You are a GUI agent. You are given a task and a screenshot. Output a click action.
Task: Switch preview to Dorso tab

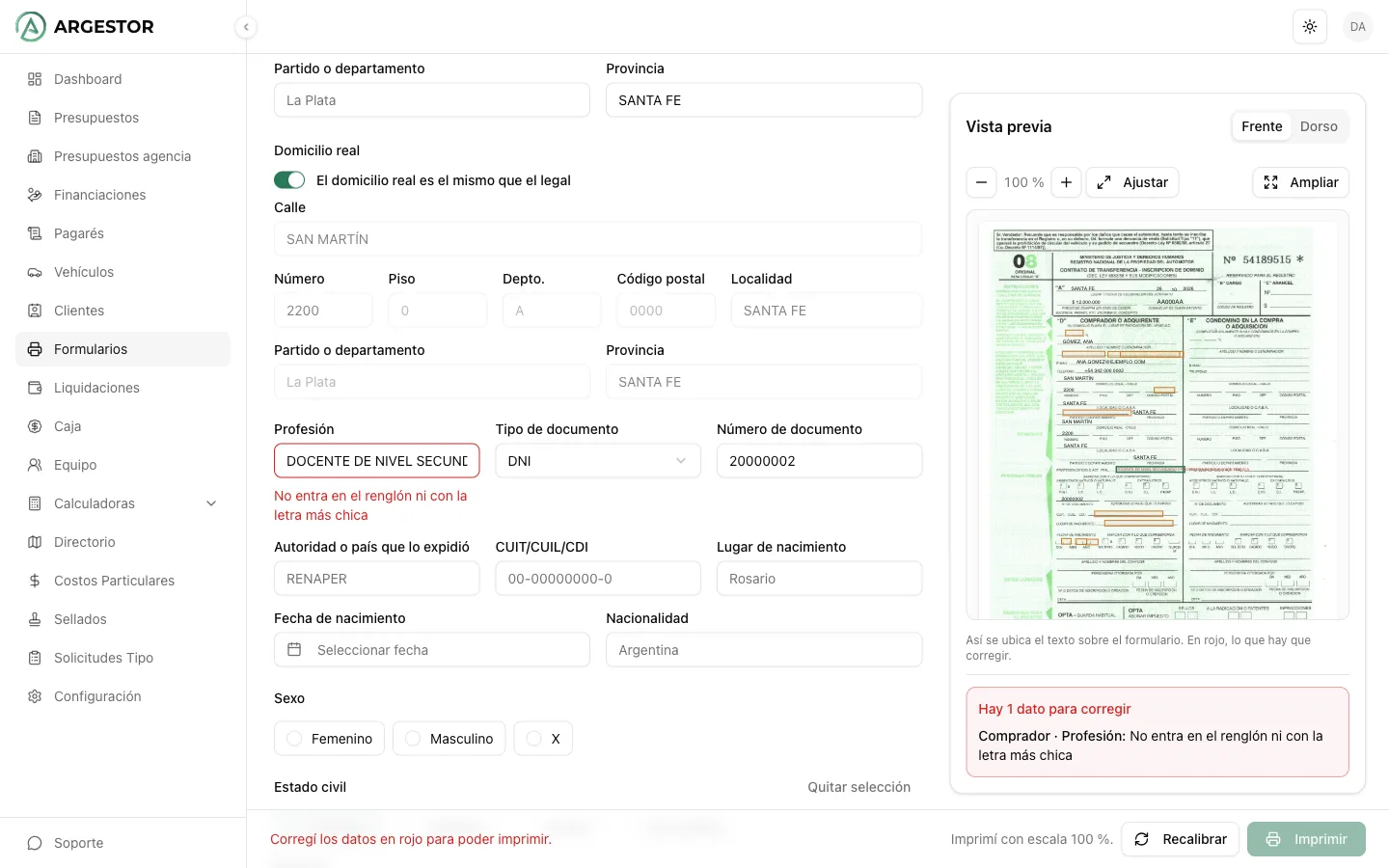(x=1319, y=126)
